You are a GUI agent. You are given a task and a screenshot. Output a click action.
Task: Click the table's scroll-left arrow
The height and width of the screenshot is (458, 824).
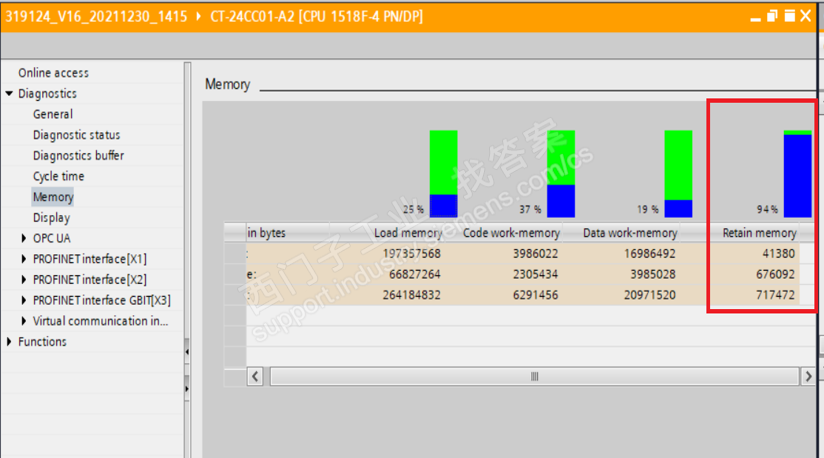[255, 376]
